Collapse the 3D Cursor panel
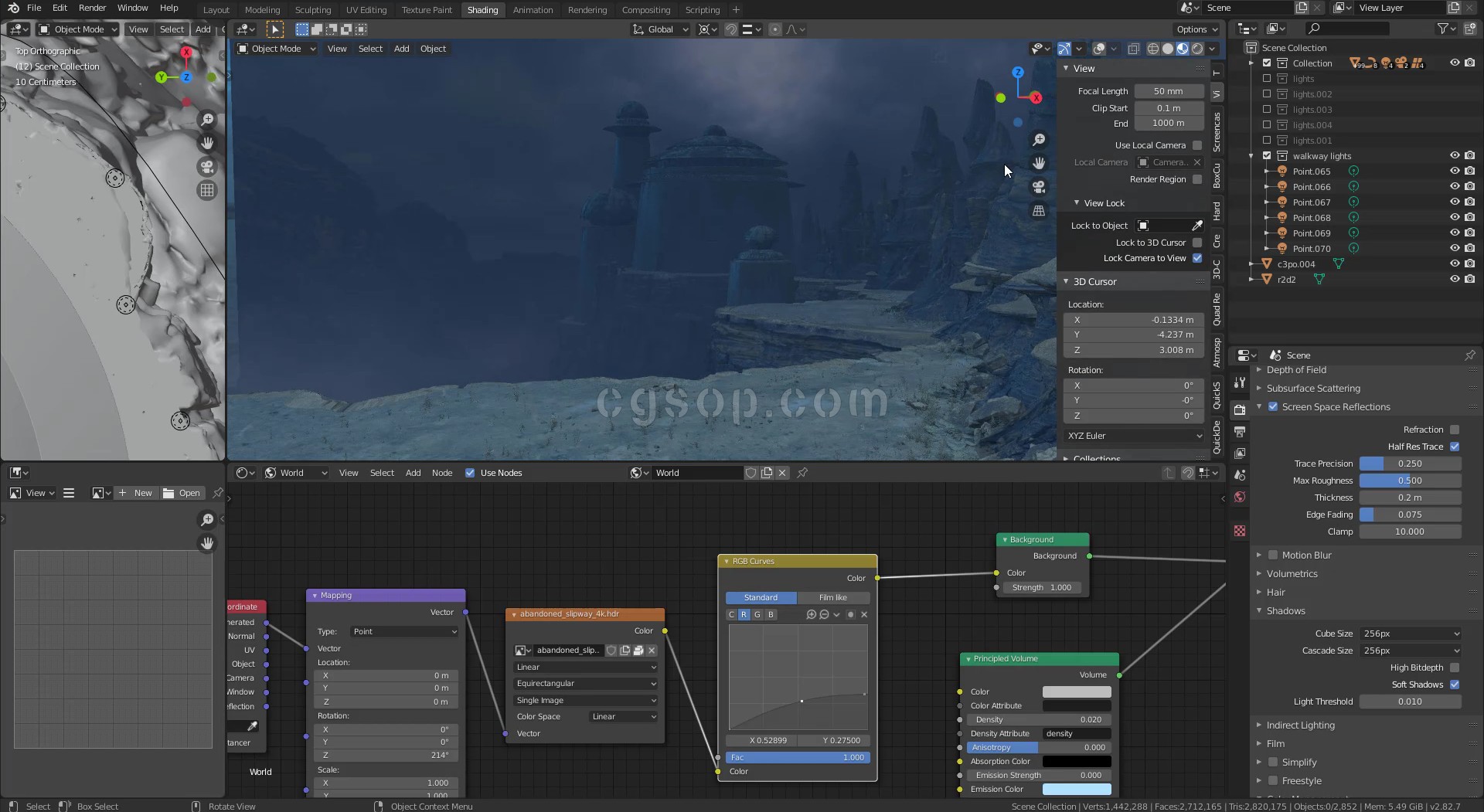Viewport: 1484px width, 812px height. tap(1094, 282)
